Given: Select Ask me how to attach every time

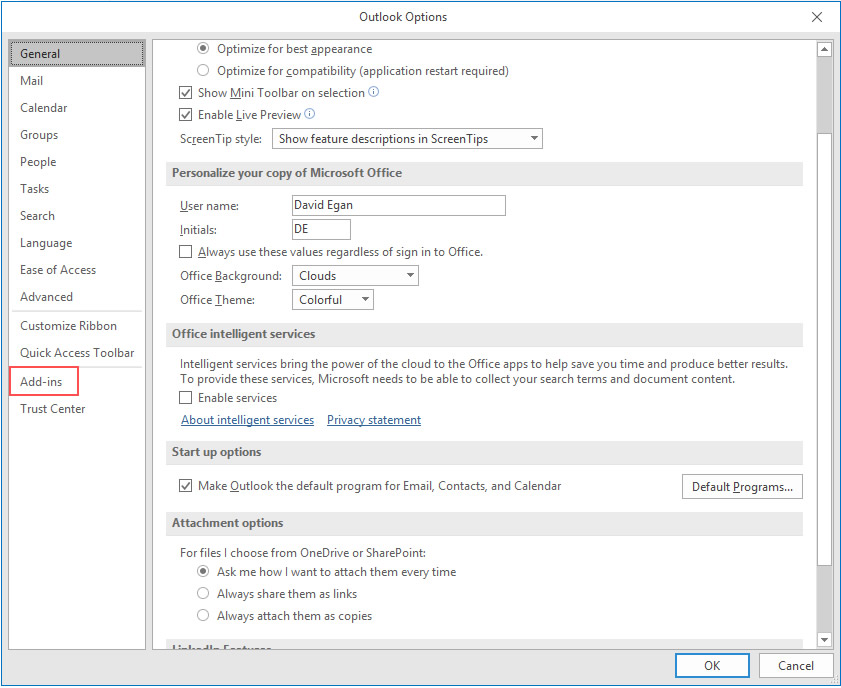Looking at the screenshot, I should tap(203, 572).
